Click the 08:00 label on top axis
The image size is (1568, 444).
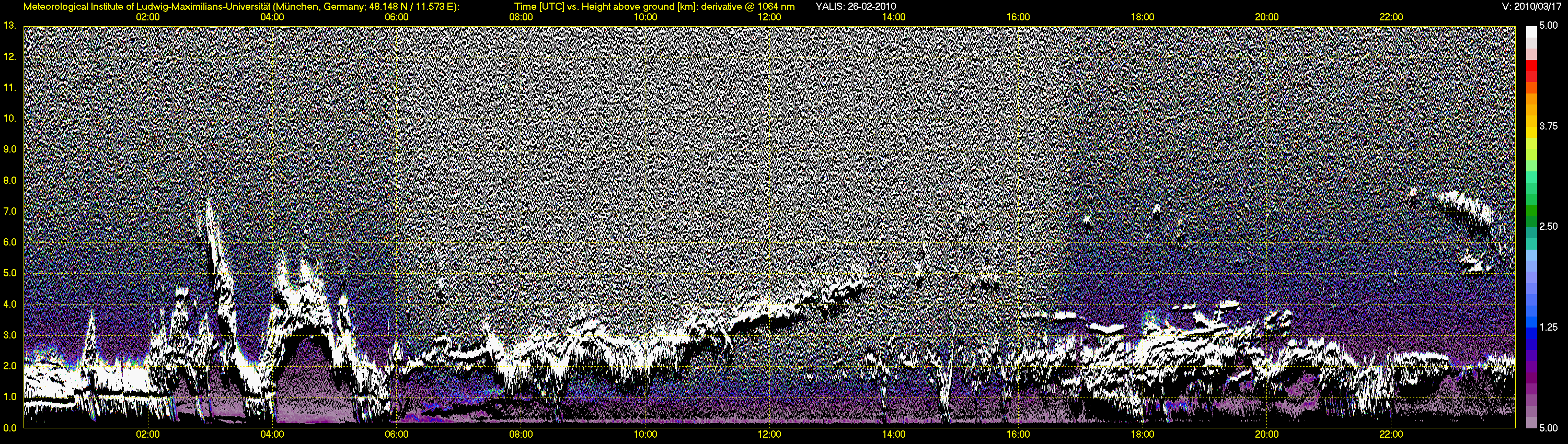pyautogui.click(x=521, y=17)
